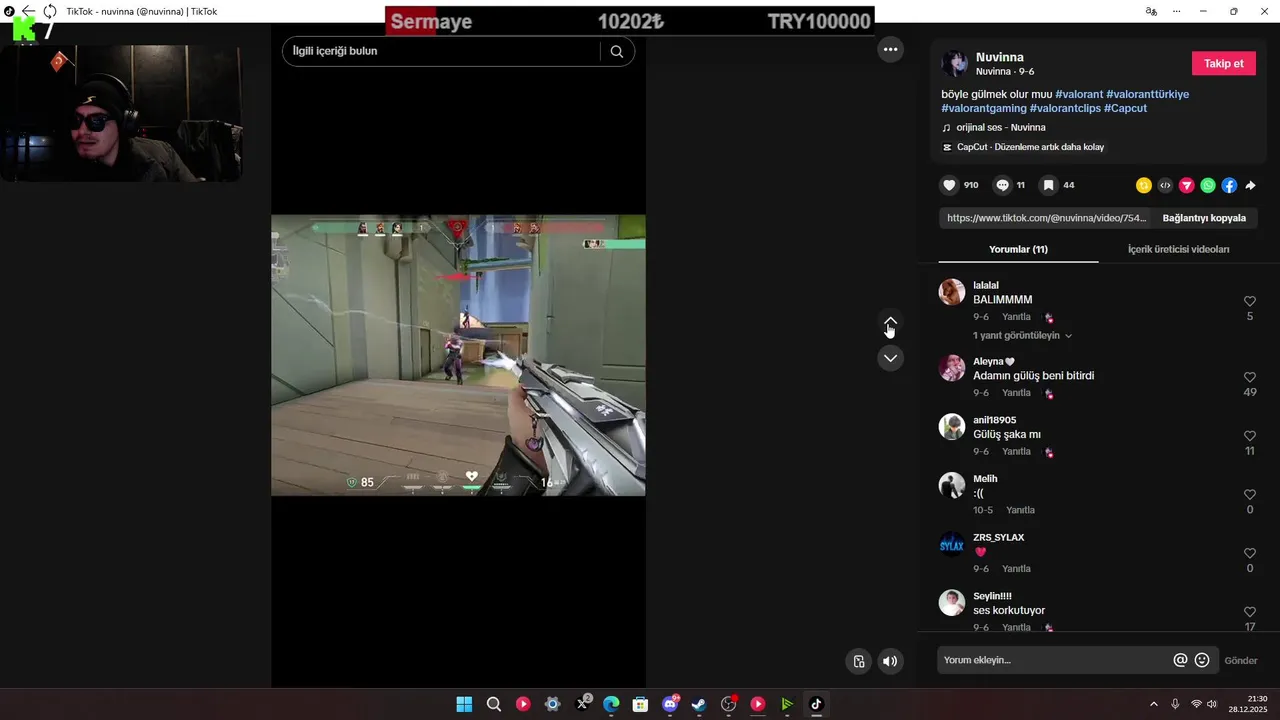Open the #valorant hashtag

click(x=1079, y=94)
